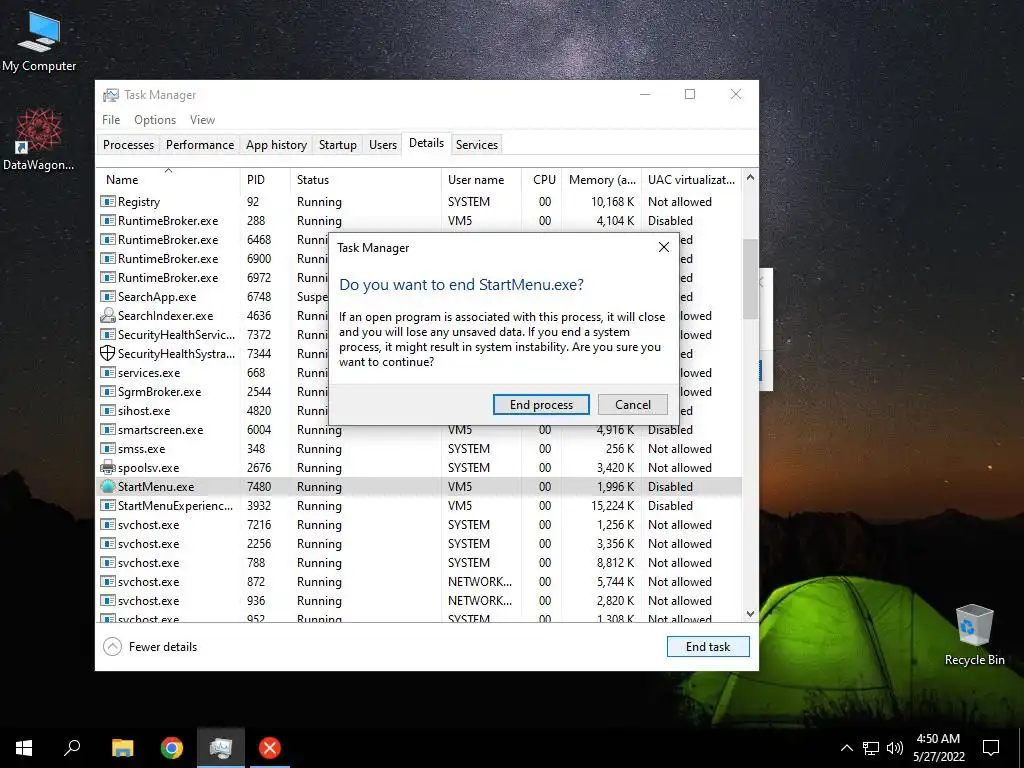Select the spoolsv.exe printer icon
1024x768 pixels.
107,468
